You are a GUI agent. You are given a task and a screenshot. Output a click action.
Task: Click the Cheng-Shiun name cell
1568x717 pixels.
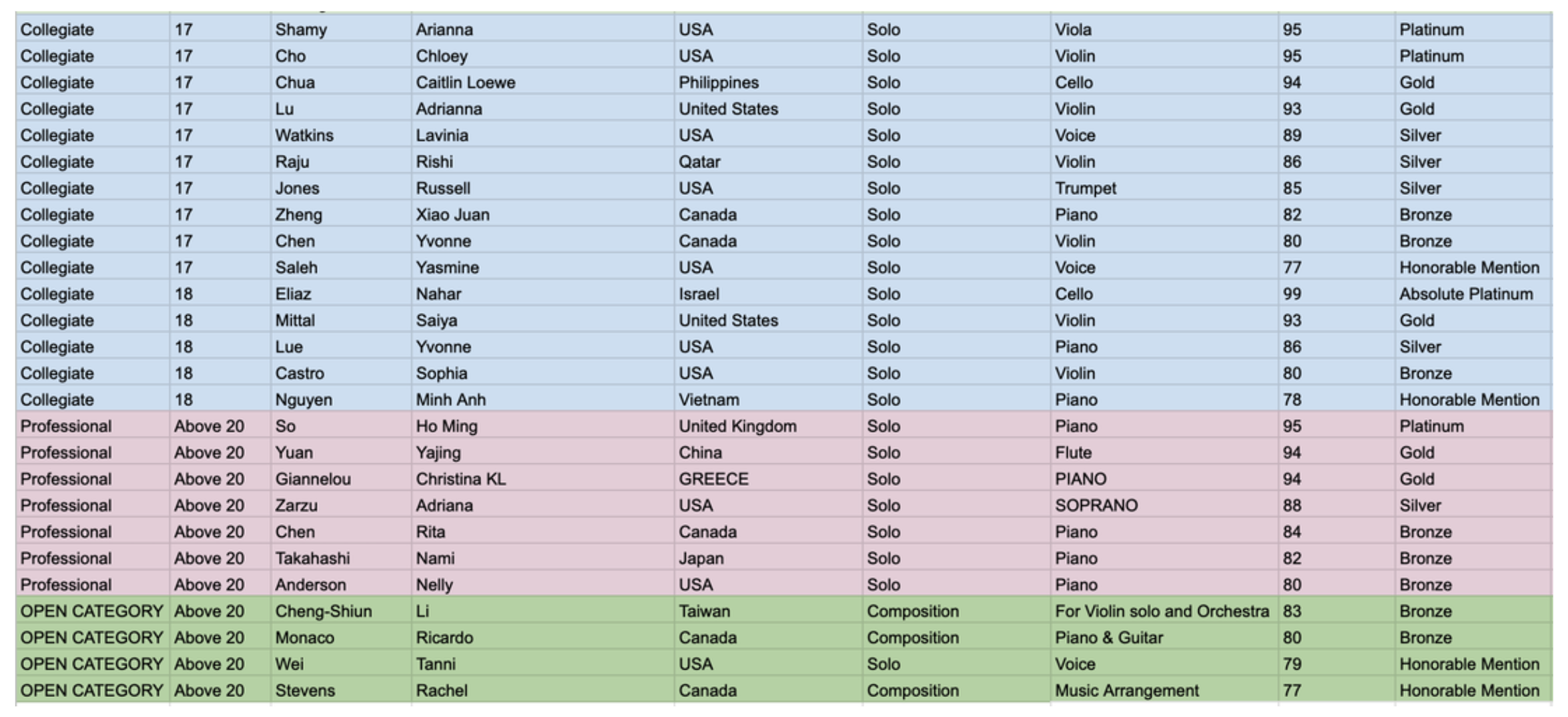[323, 612]
